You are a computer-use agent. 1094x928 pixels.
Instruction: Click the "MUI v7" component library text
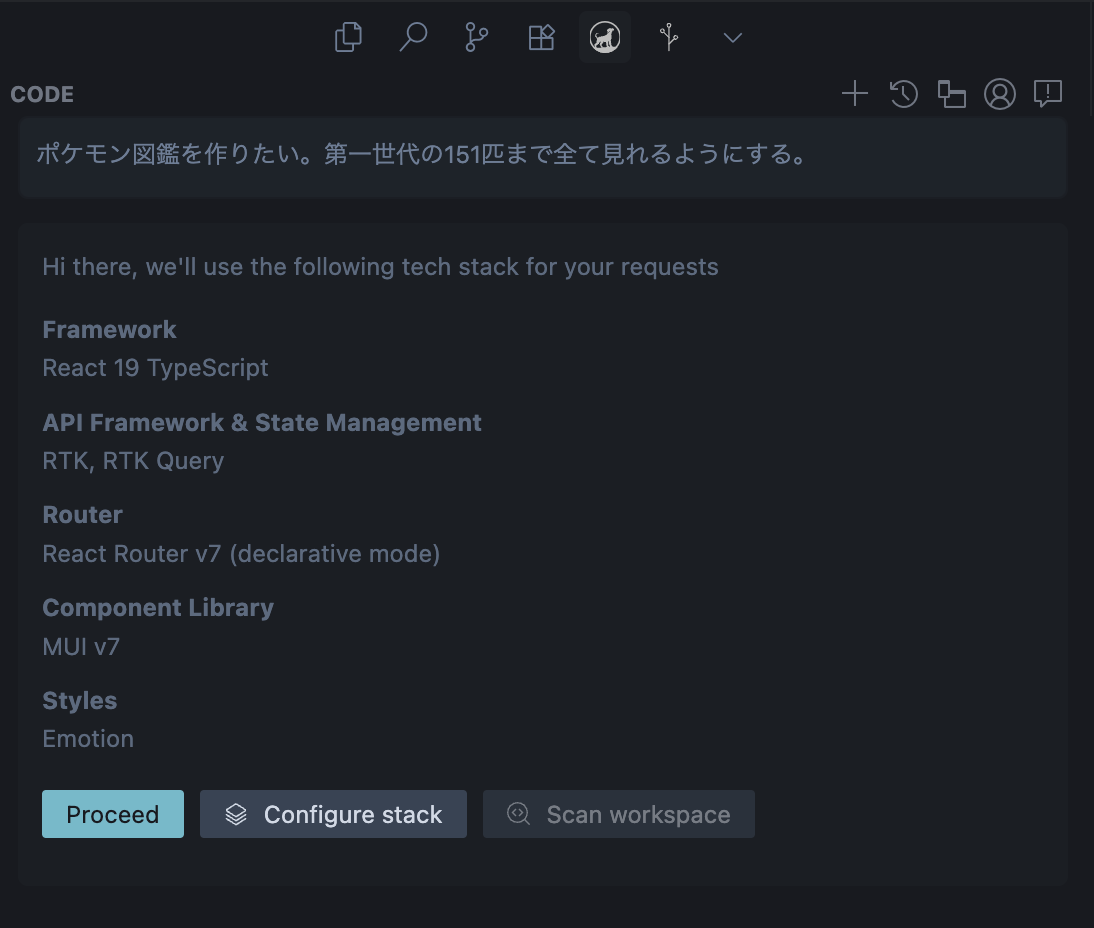[81, 646]
